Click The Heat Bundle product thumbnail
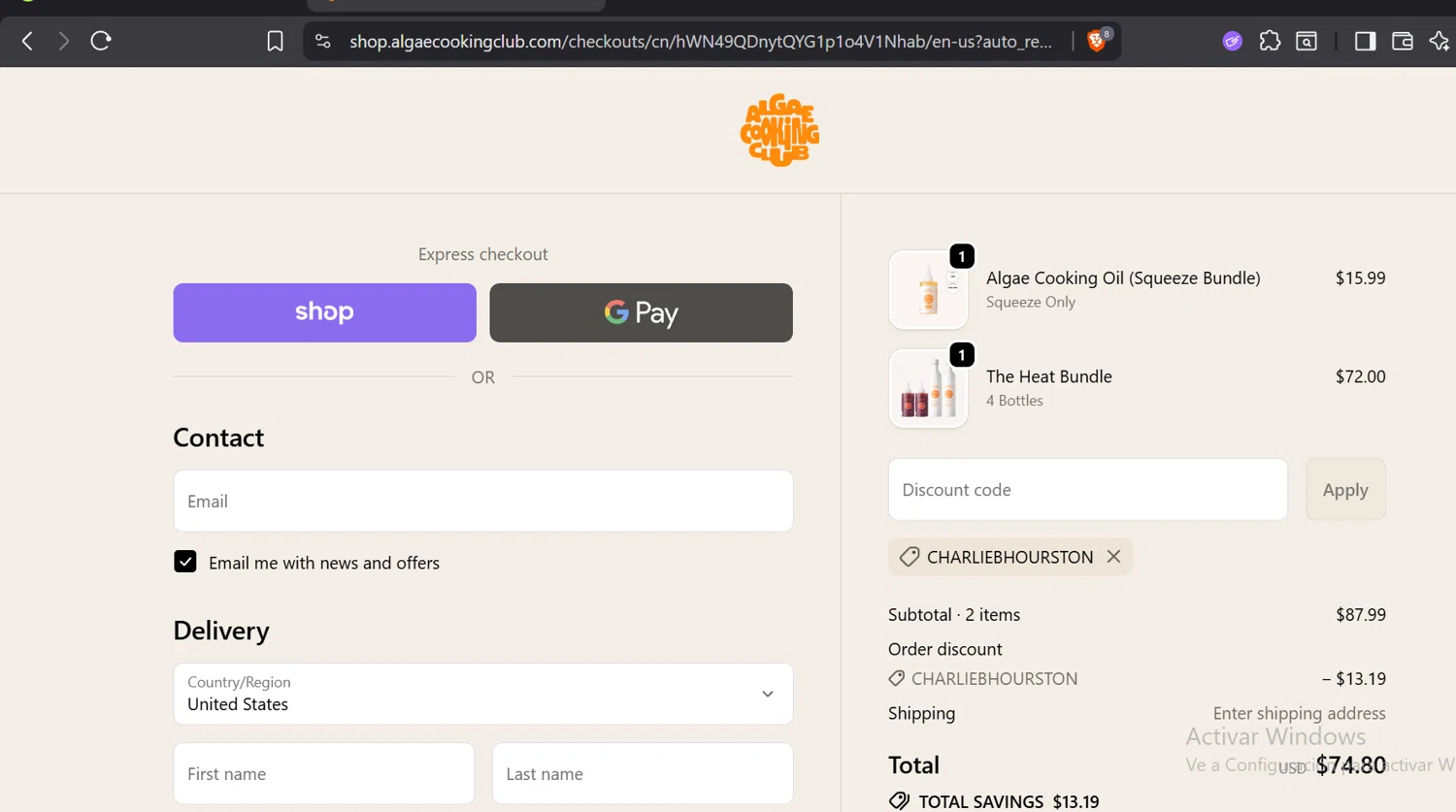 tap(928, 388)
